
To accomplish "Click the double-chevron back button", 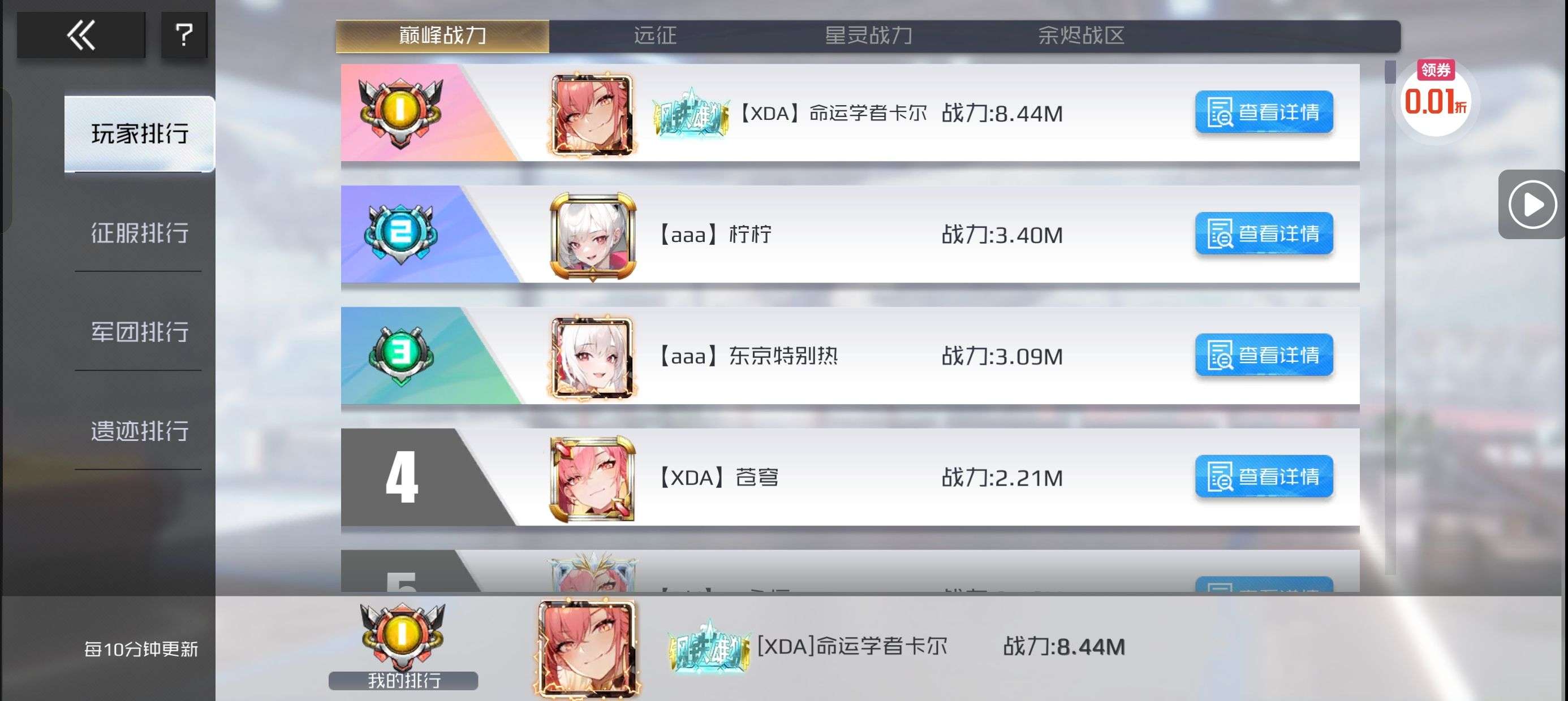I will coord(81,34).
